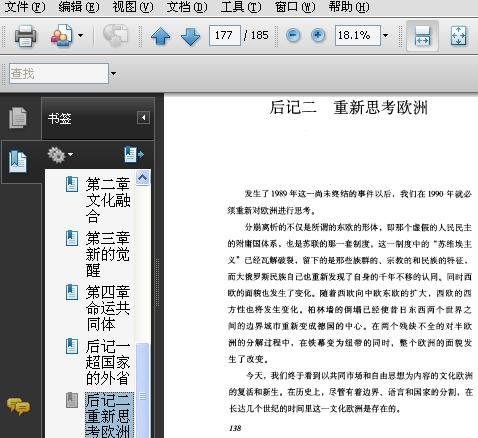Click the Print icon in the toolbar
478x438 pixels.
coord(25,36)
